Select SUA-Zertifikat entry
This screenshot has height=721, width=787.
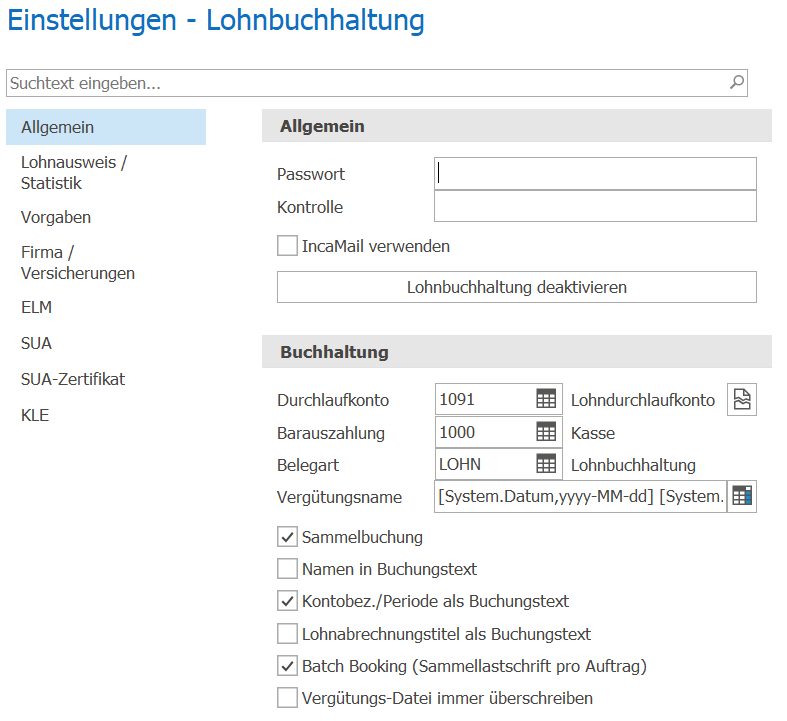[73, 379]
